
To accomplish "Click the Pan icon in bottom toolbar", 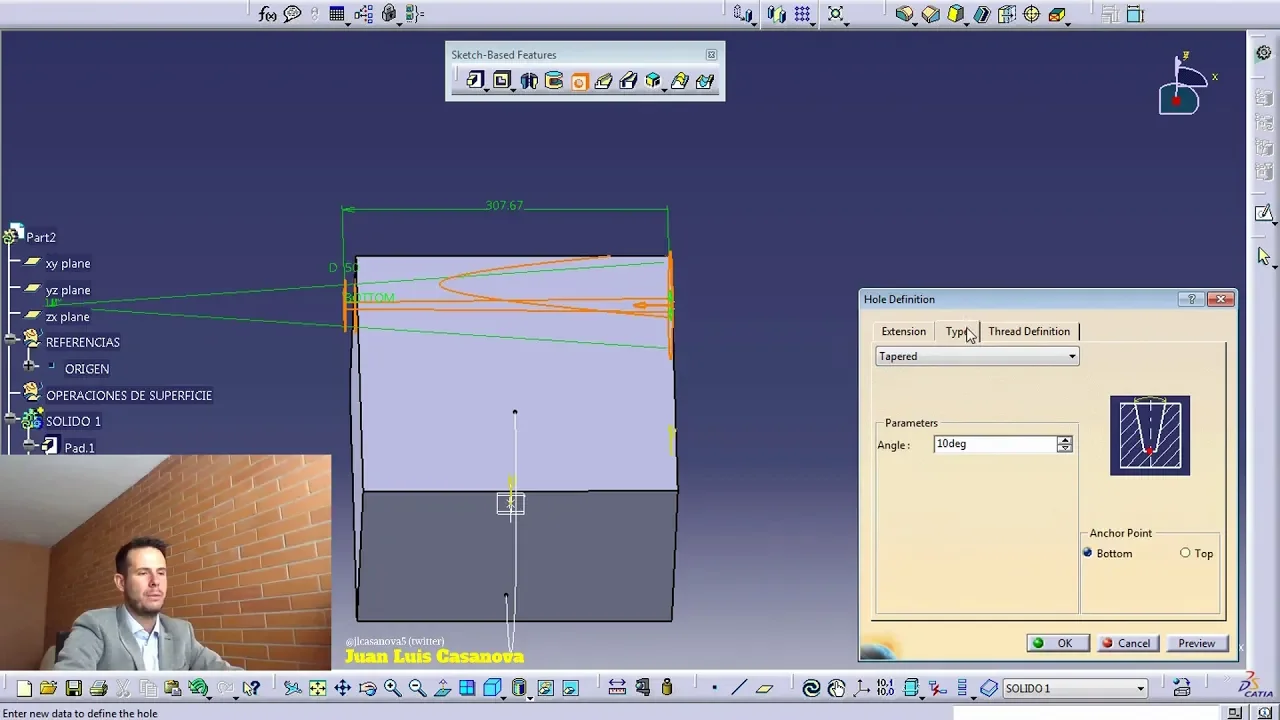I will (x=342, y=688).
